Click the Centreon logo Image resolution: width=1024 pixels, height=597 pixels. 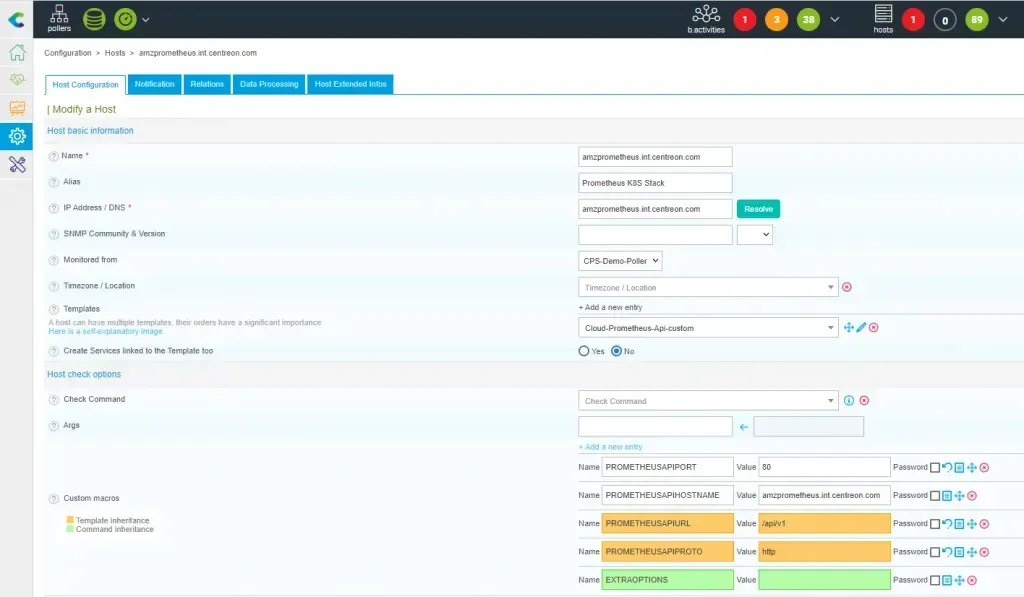point(16,20)
